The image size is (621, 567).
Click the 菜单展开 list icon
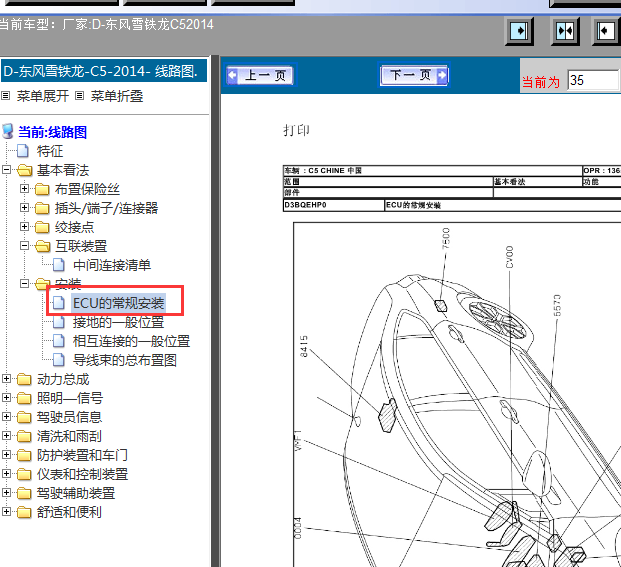coord(6,96)
